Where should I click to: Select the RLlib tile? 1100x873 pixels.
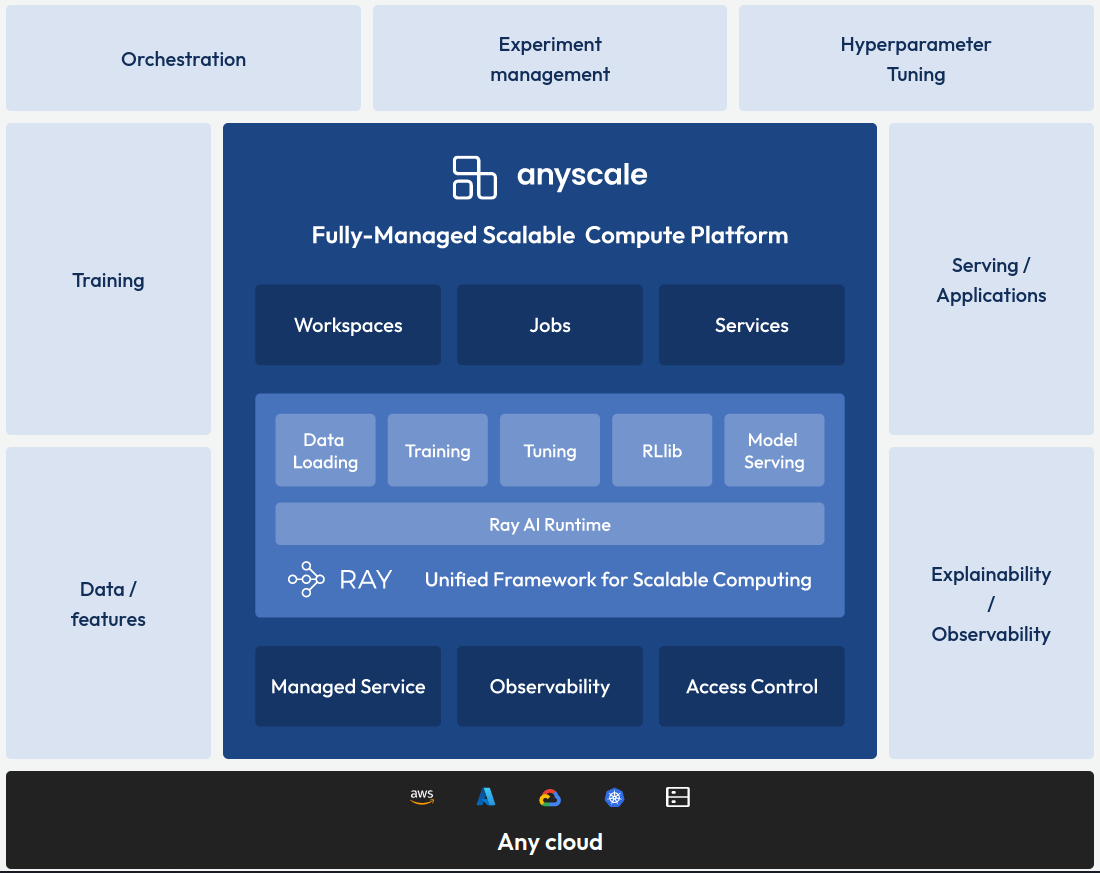click(662, 450)
